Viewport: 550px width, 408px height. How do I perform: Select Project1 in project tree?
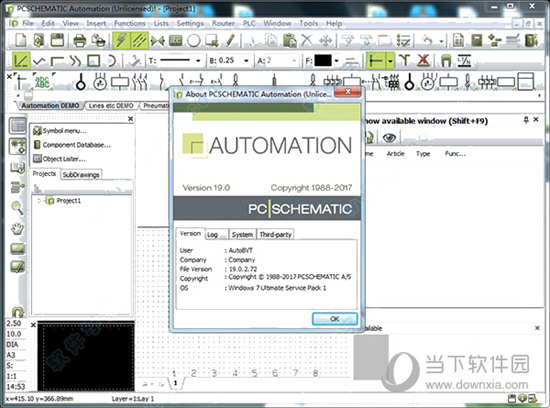[x=69, y=201]
